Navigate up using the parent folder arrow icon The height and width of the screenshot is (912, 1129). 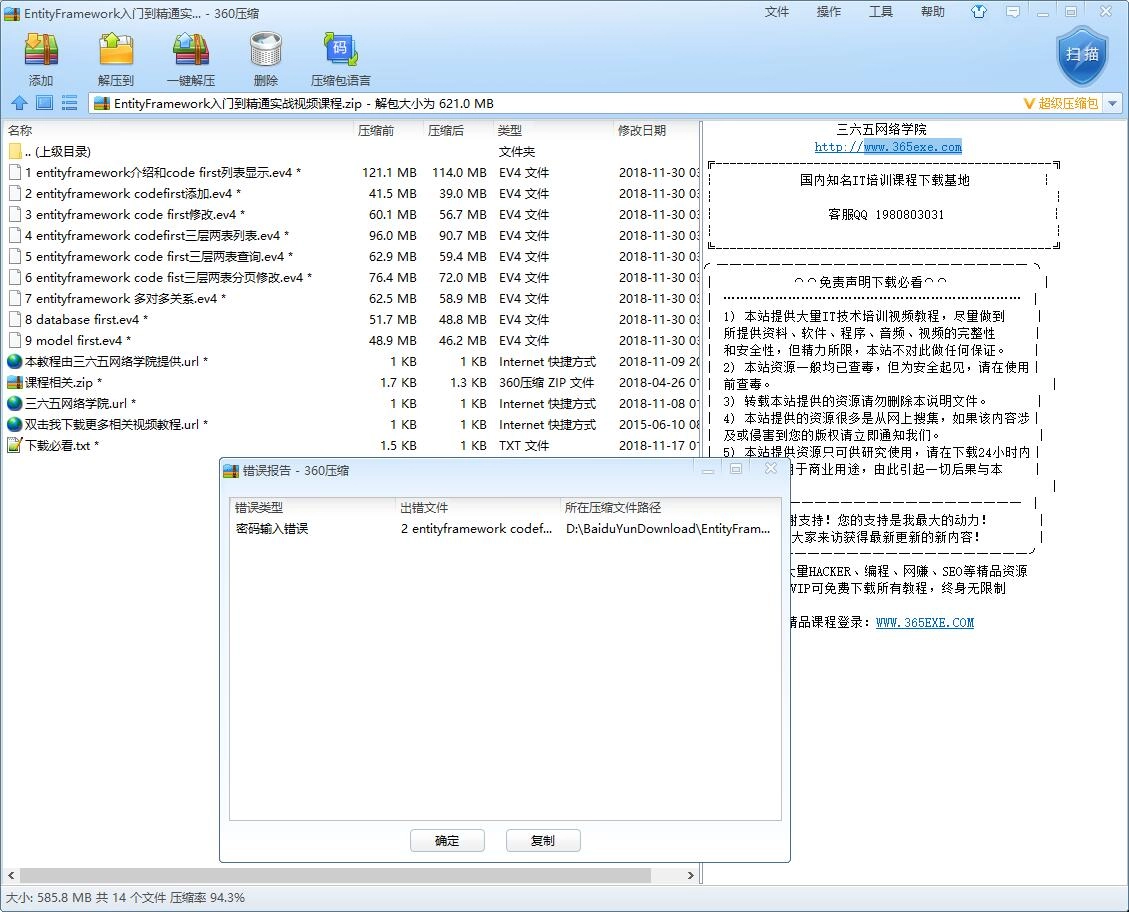coord(20,102)
